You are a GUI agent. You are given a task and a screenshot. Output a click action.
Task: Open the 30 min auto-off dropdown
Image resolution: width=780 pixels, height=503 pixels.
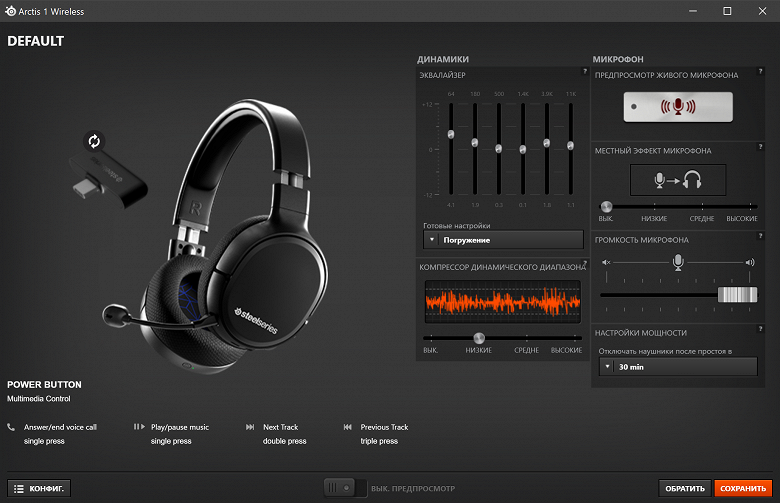(x=678, y=367)
